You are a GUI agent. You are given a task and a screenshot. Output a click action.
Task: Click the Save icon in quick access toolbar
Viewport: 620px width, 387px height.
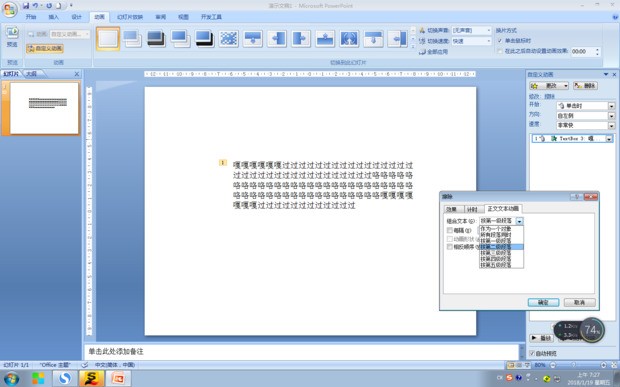[26, 6]
